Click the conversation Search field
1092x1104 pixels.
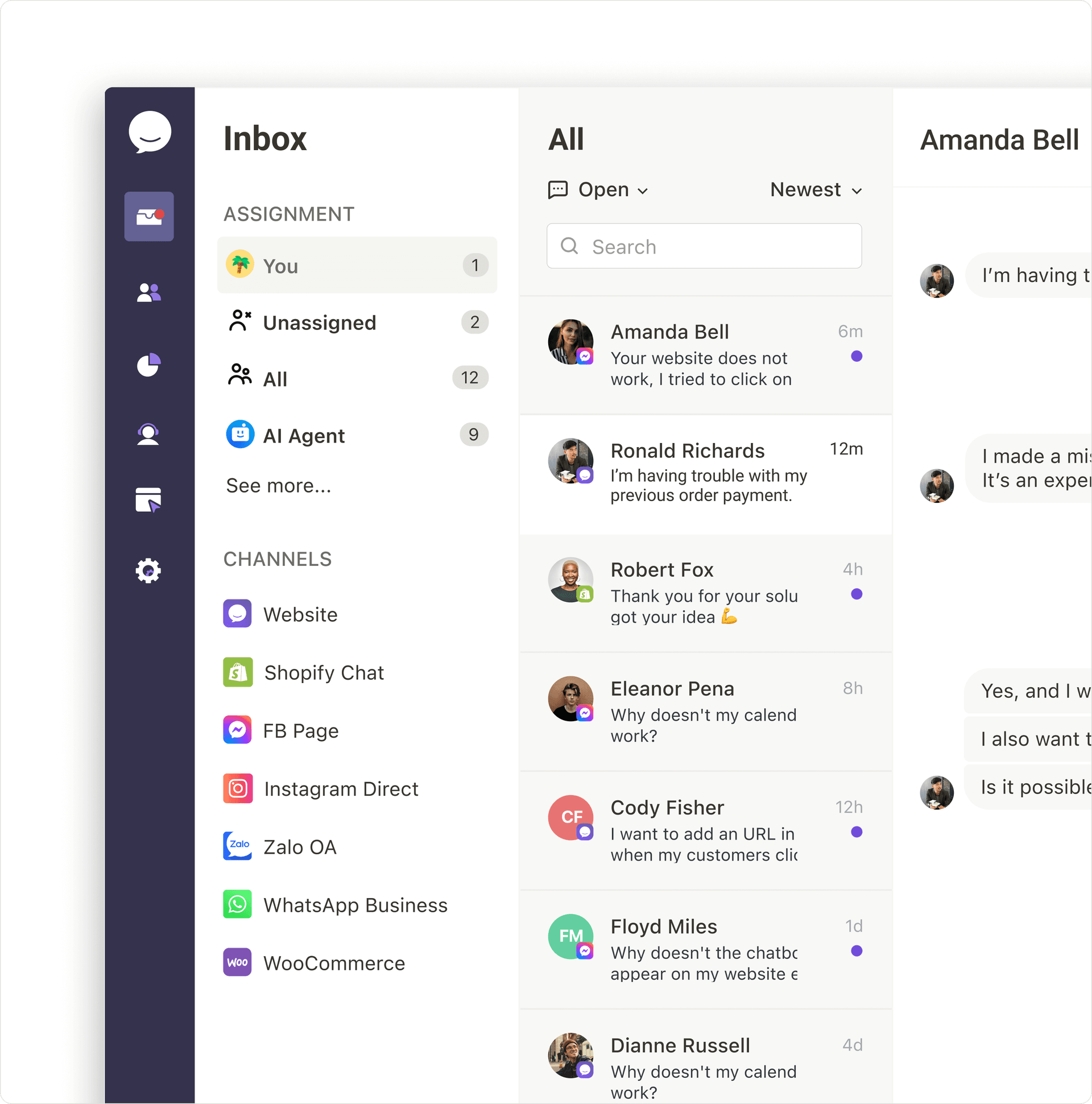[704, 246]
